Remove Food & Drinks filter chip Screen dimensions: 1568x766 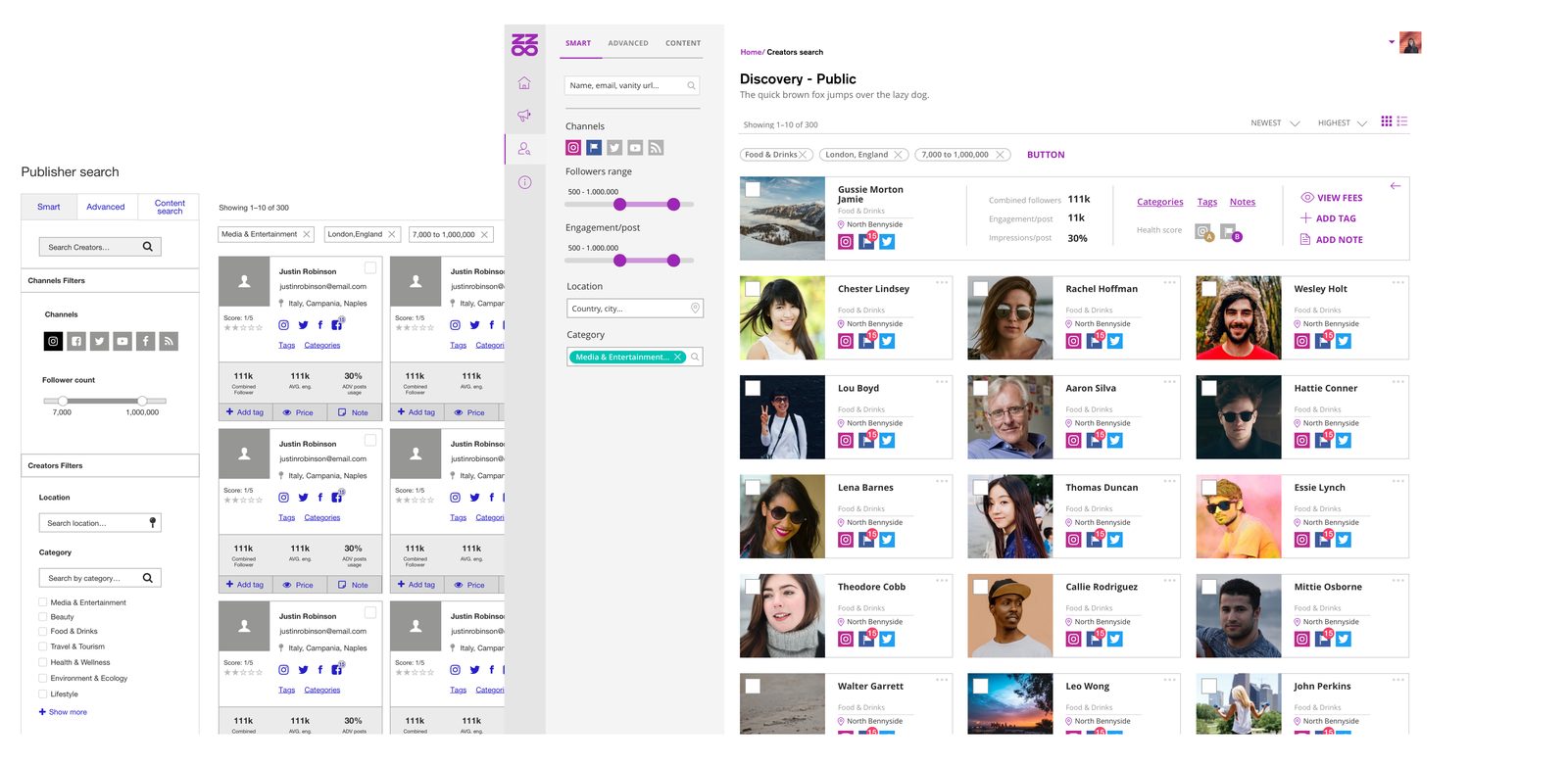pyautogui.click(x=802, y=155)
